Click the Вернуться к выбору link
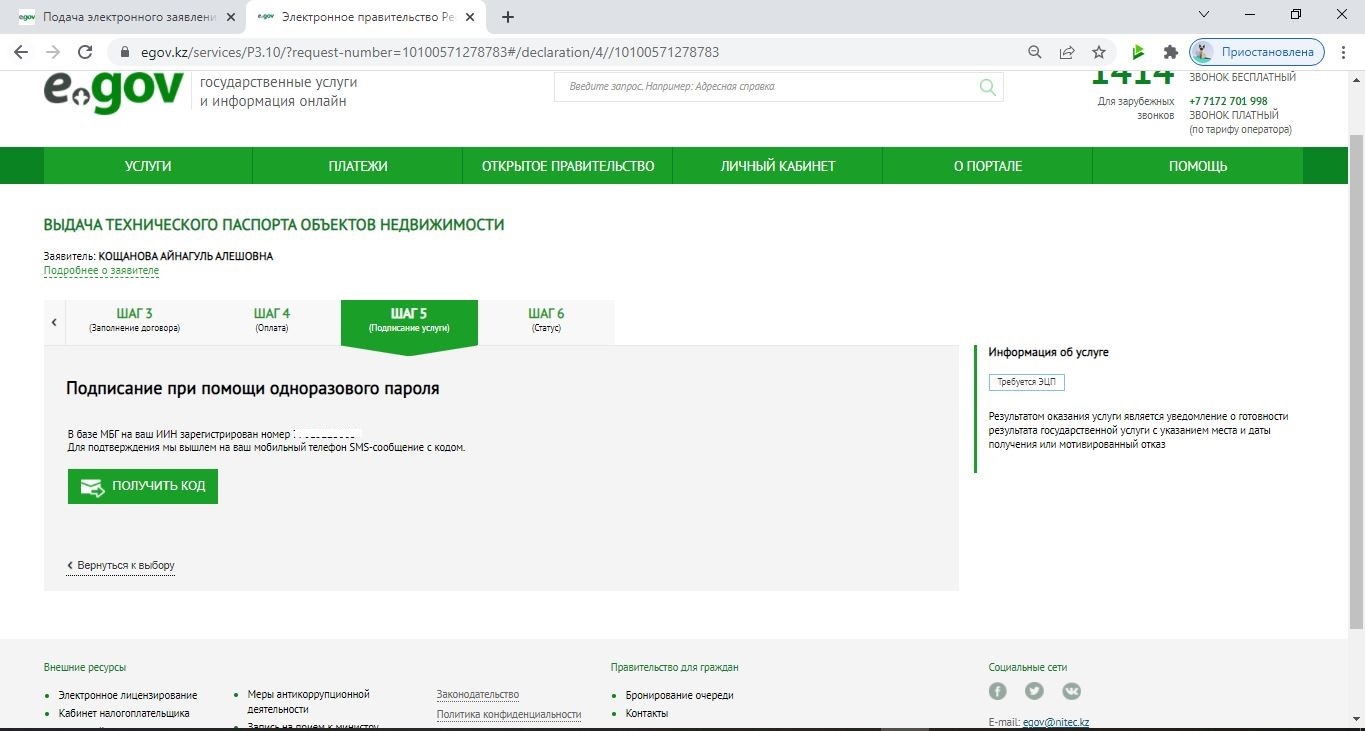 point(121,566)
